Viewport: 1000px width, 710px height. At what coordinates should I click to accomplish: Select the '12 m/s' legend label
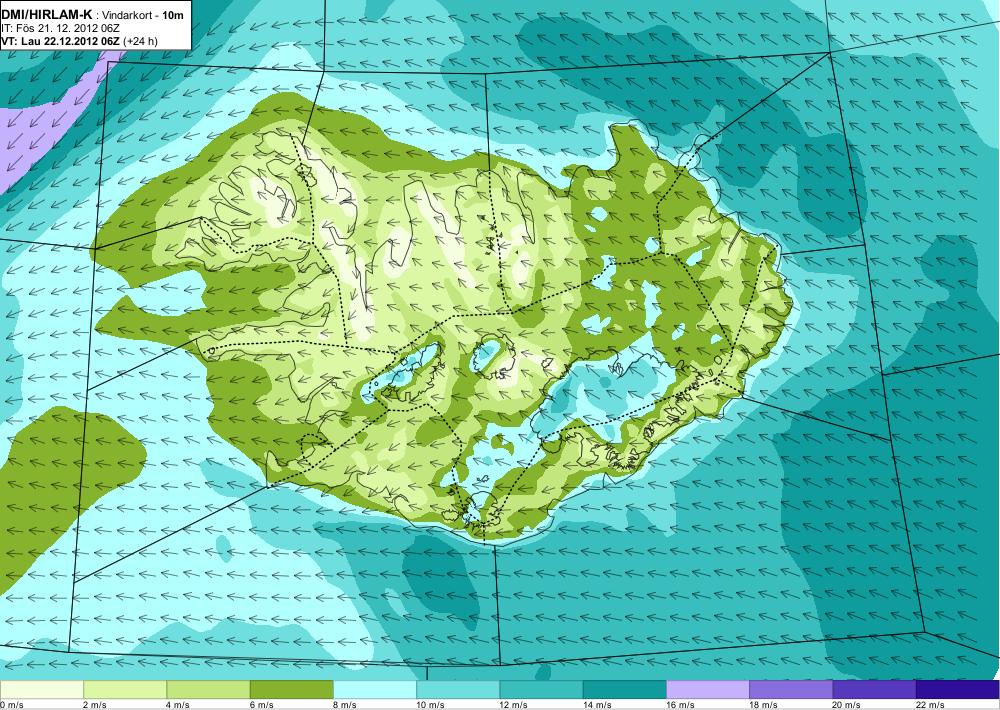pos(514,705)
